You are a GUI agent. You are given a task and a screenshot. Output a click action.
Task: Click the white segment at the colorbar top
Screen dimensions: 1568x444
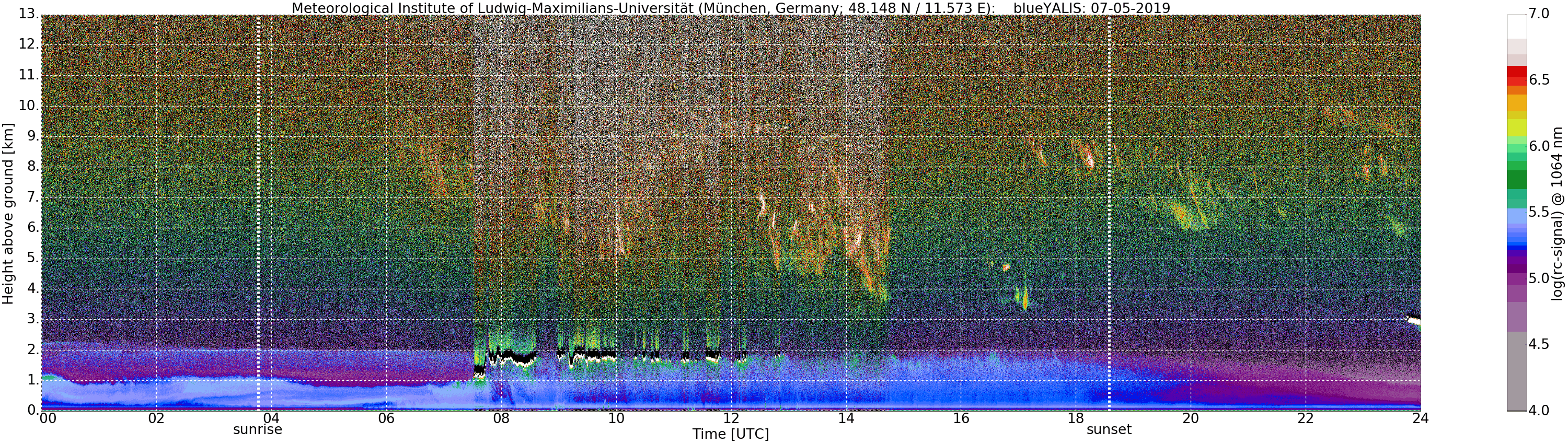click(1517, 27)
